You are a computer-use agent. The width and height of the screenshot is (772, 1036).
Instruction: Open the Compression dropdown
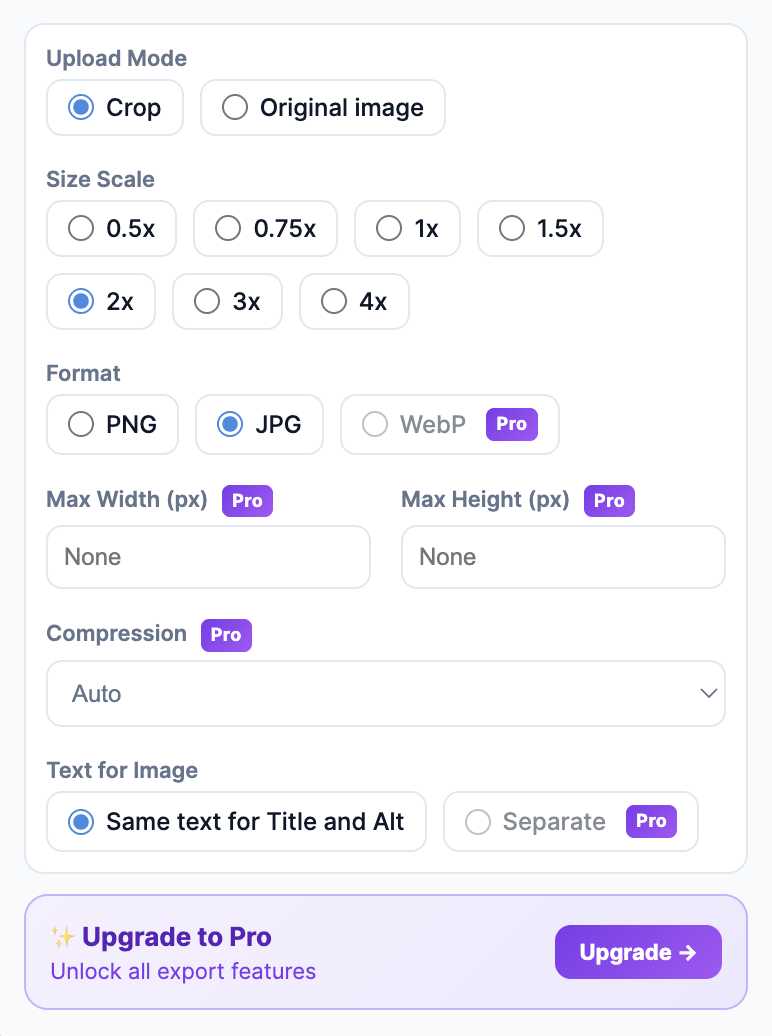tap(386, 693)
